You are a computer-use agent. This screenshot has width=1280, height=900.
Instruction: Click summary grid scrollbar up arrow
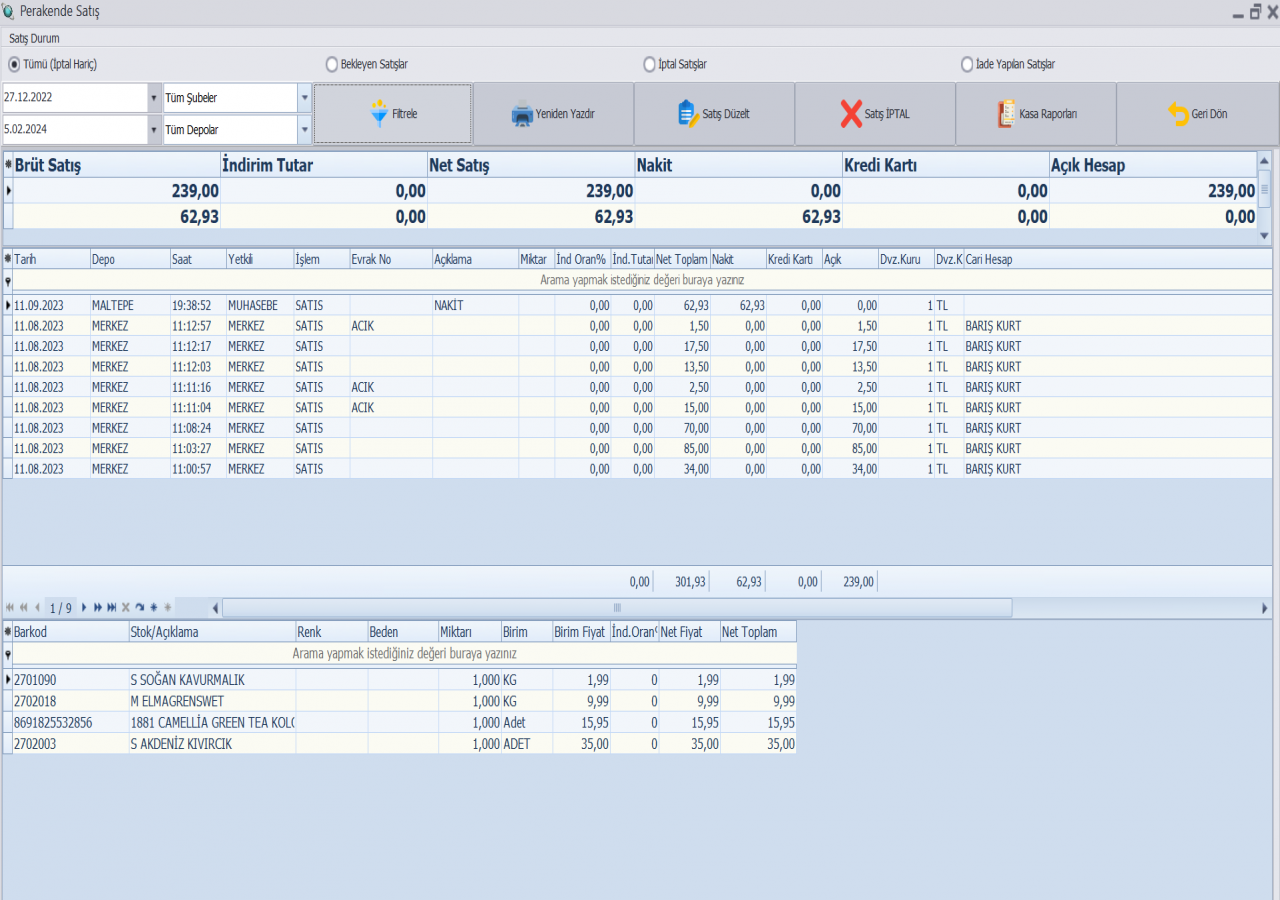1264,159
